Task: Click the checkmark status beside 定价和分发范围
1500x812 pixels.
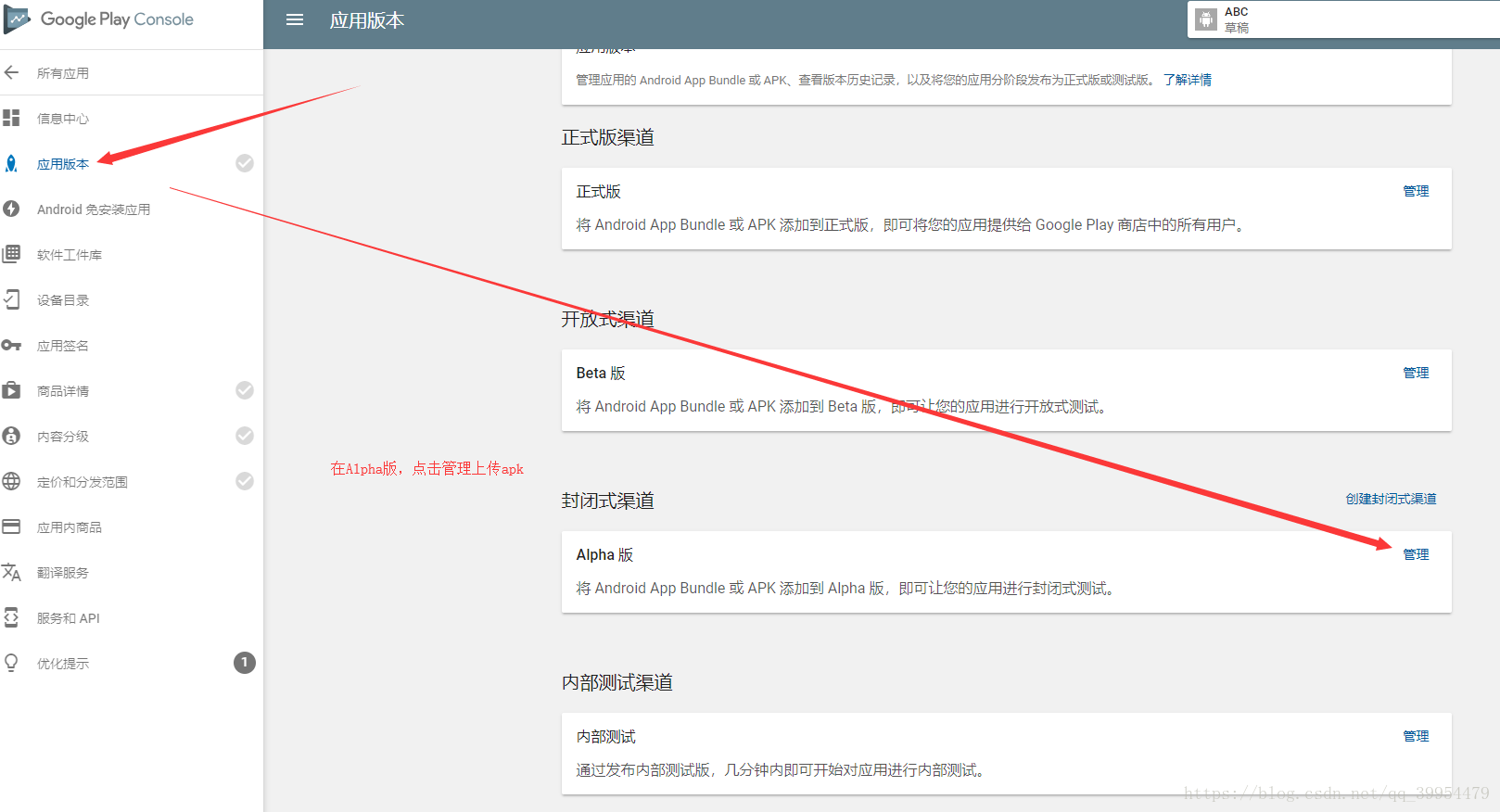Action: 245,481
